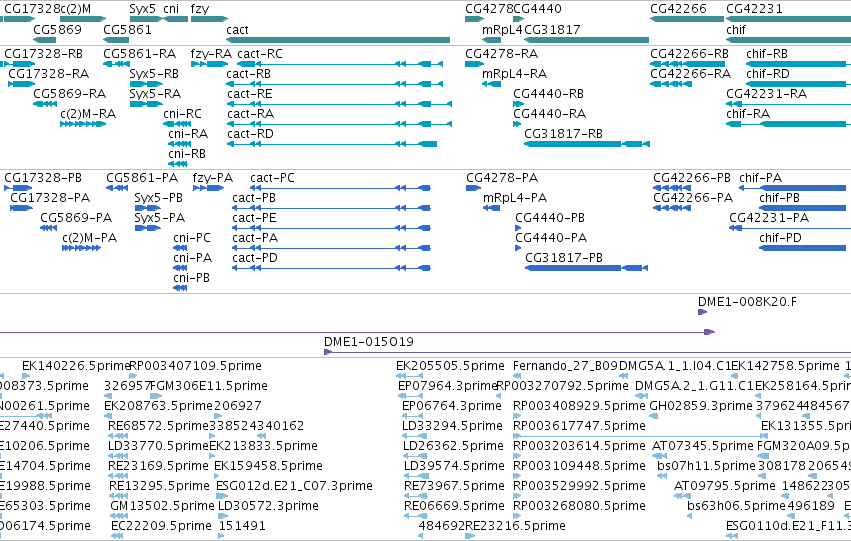
Task: Select the Syx5-RB transcript
Action: (146, 84)
